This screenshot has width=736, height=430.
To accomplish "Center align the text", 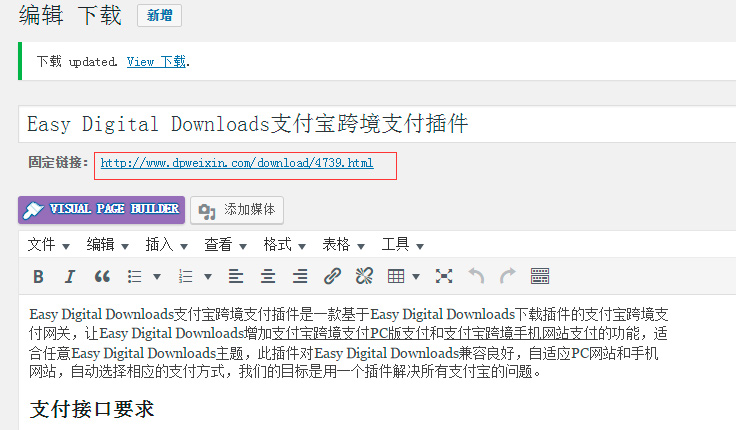I will click(x=268, y=276).
